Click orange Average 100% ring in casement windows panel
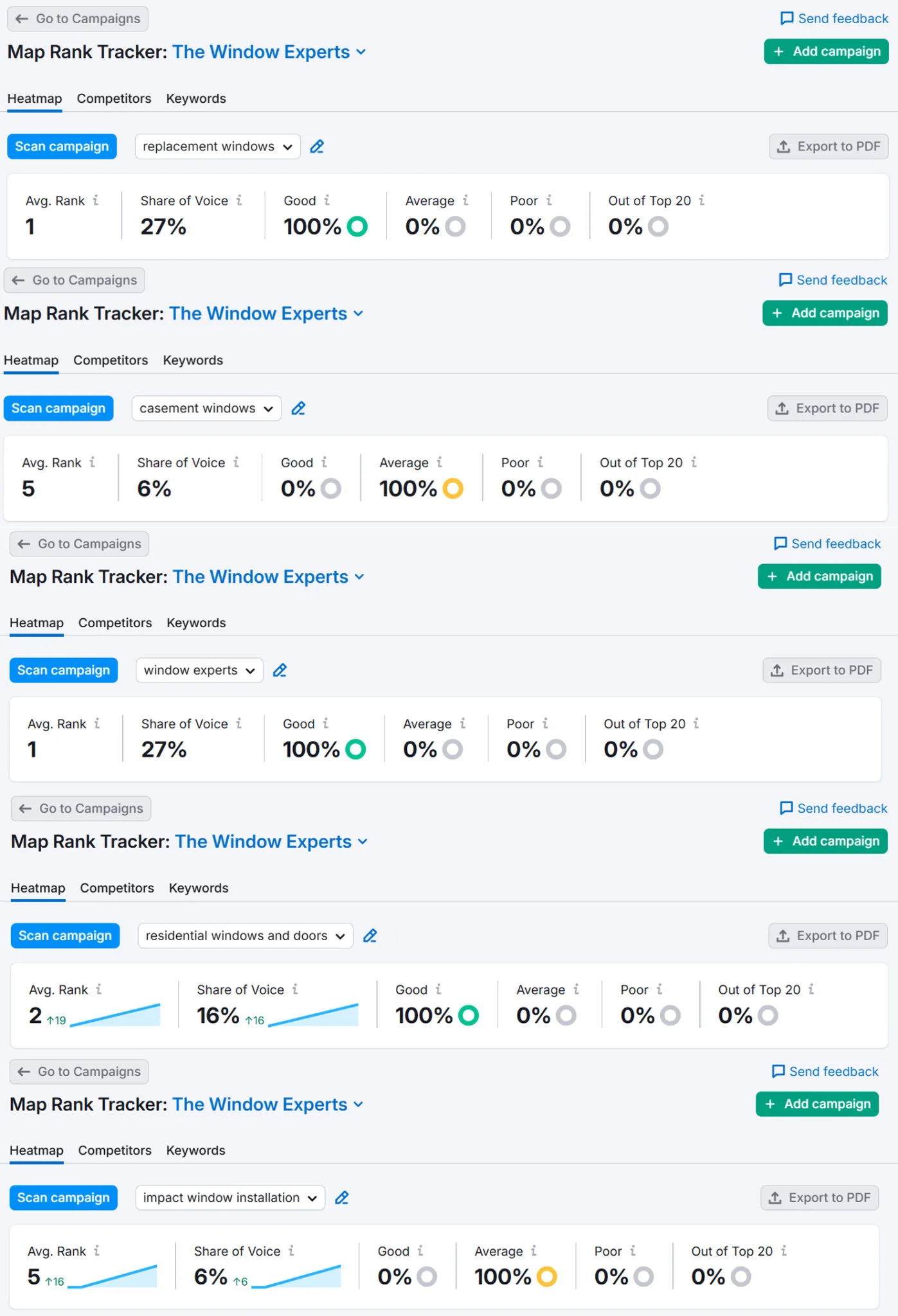Screen dimensions: 898x1316 click(x=453, y=488)
